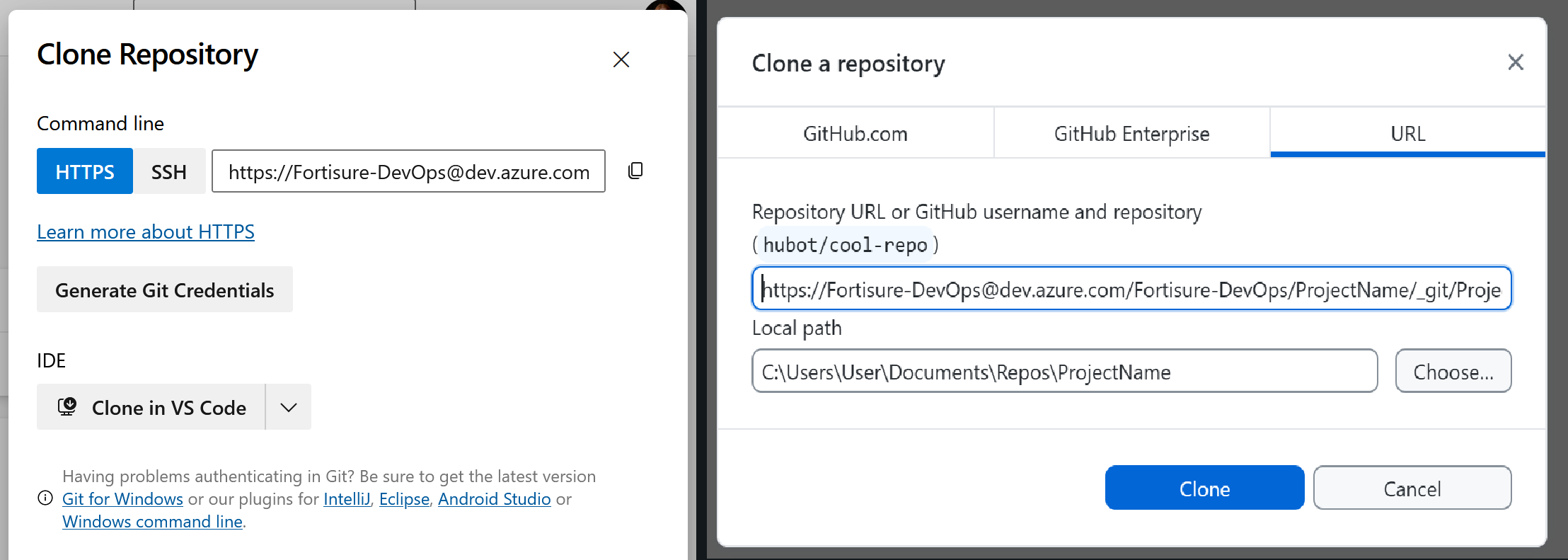Follow the Android Studio plugin link
This screenshot has height=560, width=1568.
pos(494,499)
